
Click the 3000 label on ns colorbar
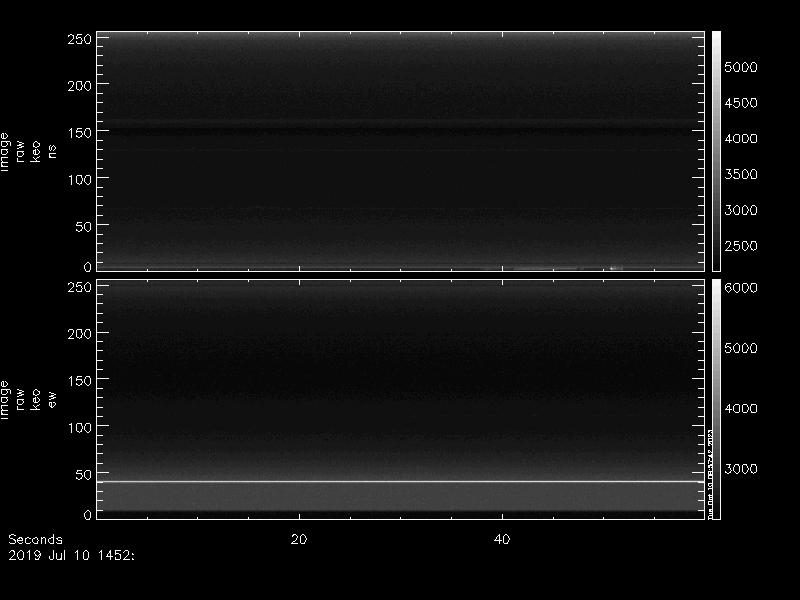tap(741, 210)
